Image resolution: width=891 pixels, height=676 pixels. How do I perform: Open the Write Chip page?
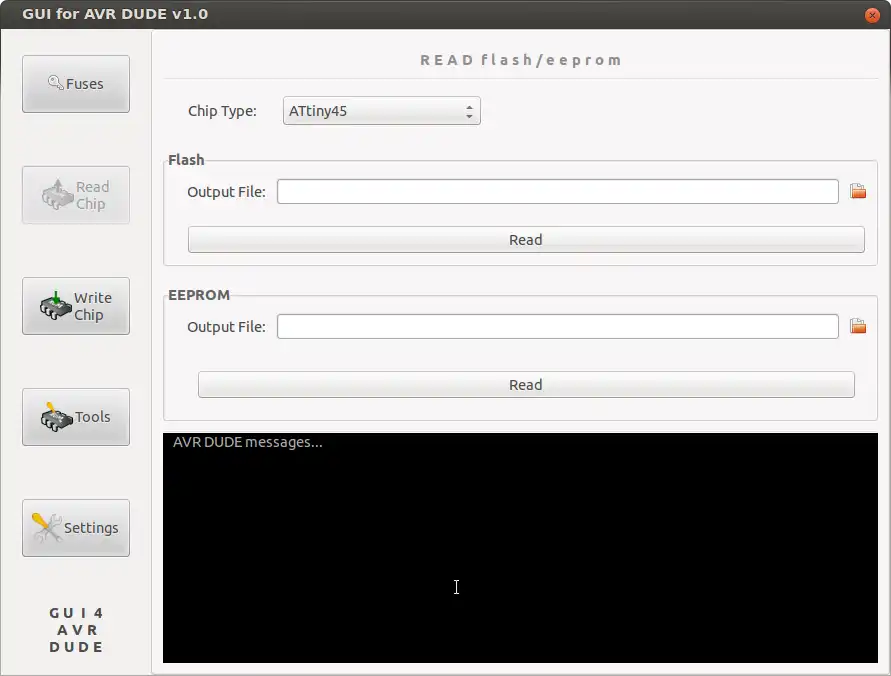[x=76, y=306]
